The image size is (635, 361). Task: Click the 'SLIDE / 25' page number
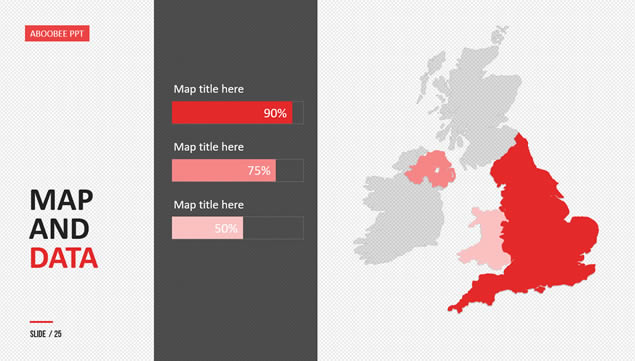tap(46, 334)
